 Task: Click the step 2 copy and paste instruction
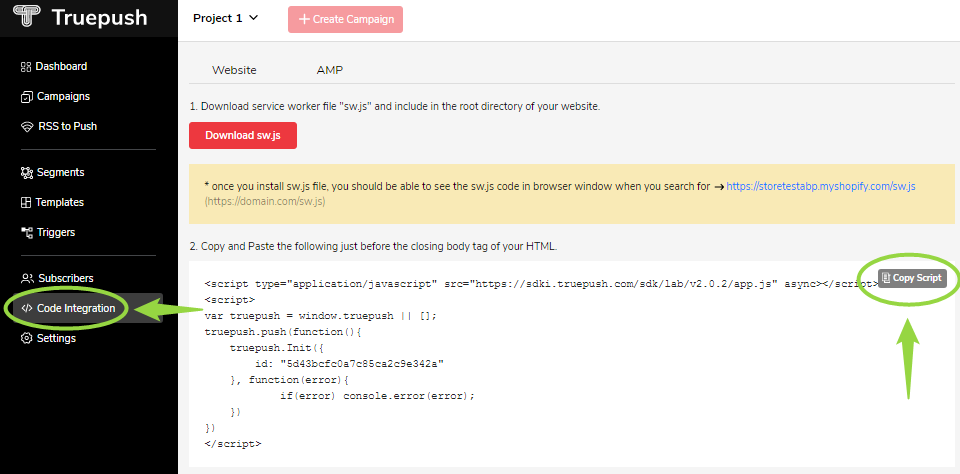pyautogui.click(x=373, y=246)
